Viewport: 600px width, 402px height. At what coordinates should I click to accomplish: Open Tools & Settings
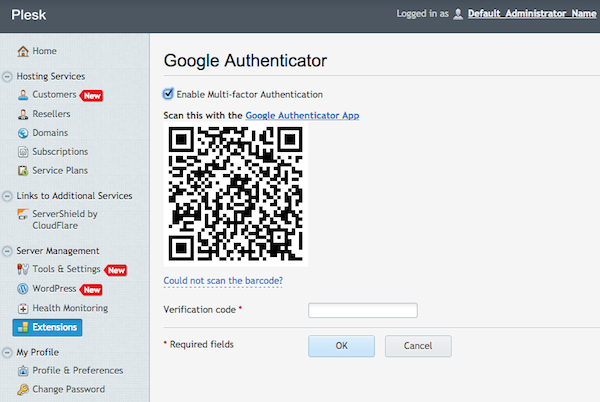(66, 269)
